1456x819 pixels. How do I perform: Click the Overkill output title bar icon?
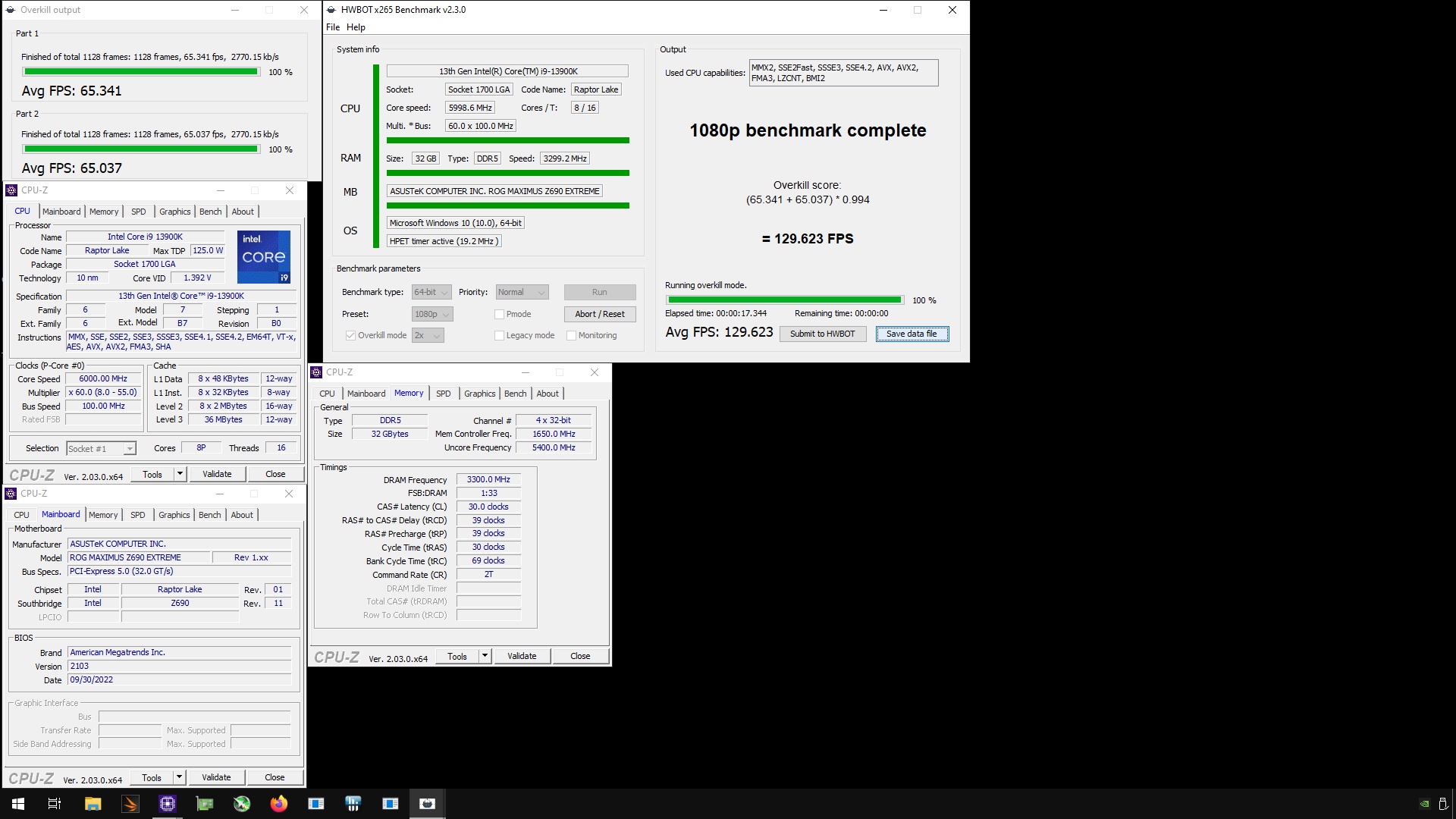(11, 10)
